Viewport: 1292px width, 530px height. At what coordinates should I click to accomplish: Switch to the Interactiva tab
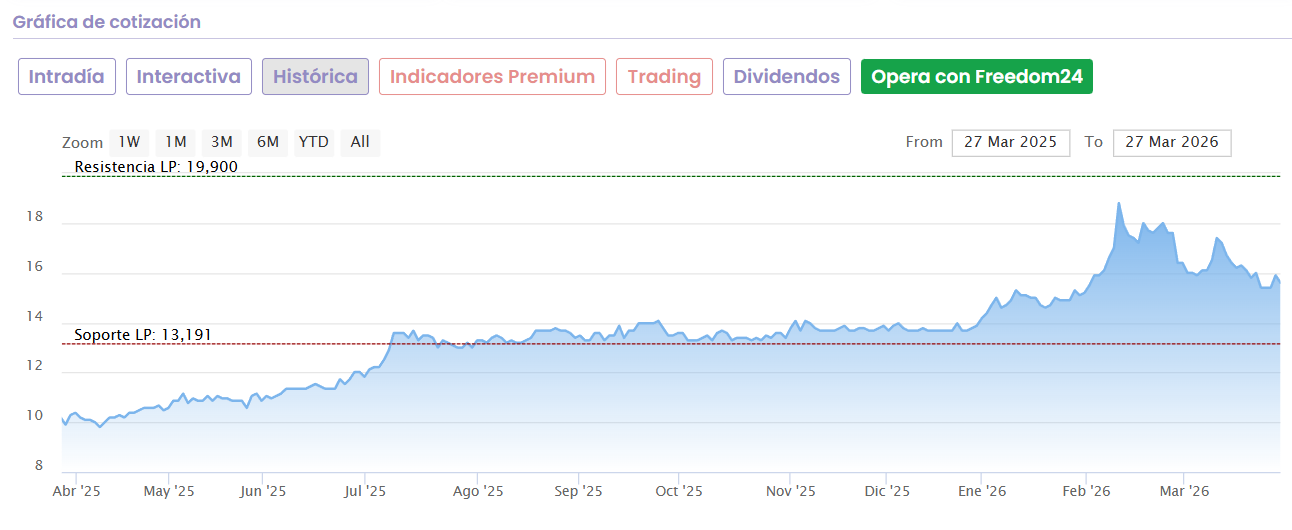(189, 77)
